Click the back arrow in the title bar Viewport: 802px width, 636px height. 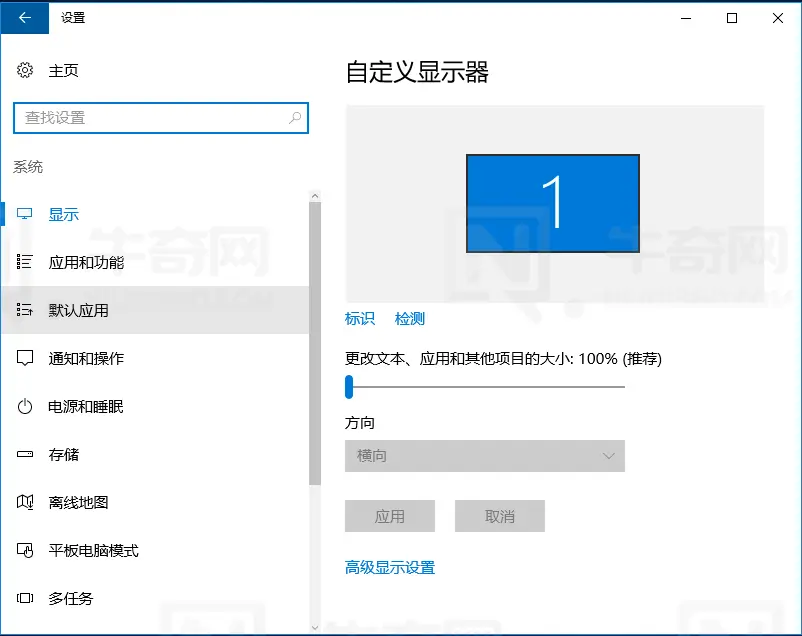point(25,18)
